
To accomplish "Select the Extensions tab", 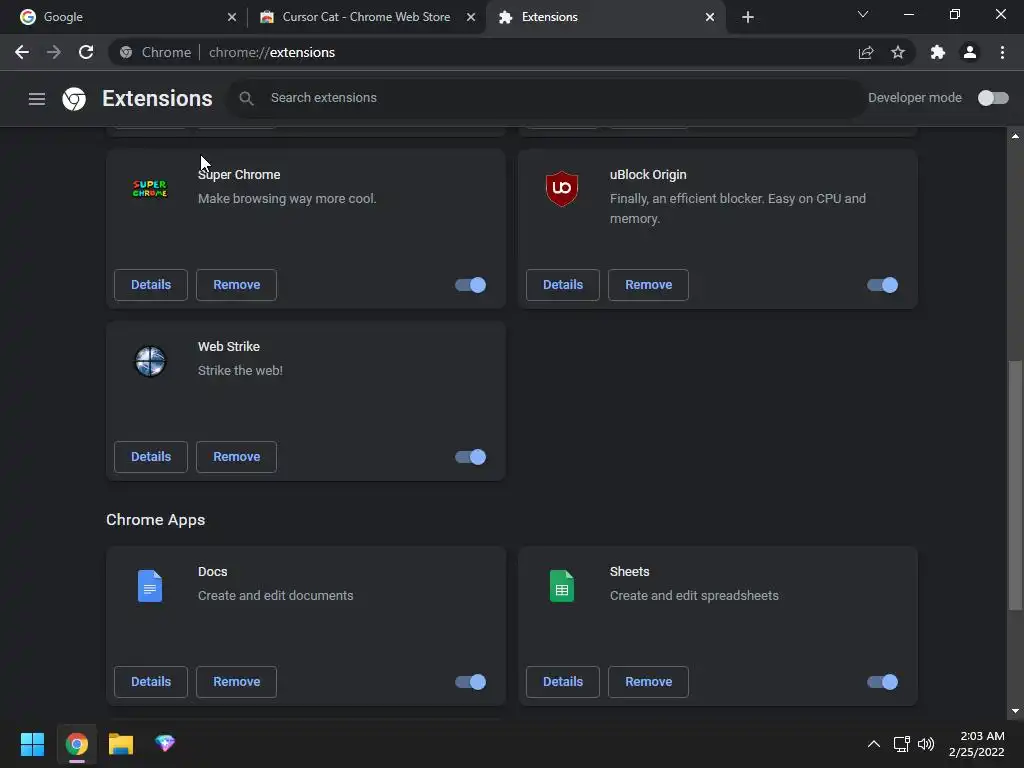I will 604,17.
